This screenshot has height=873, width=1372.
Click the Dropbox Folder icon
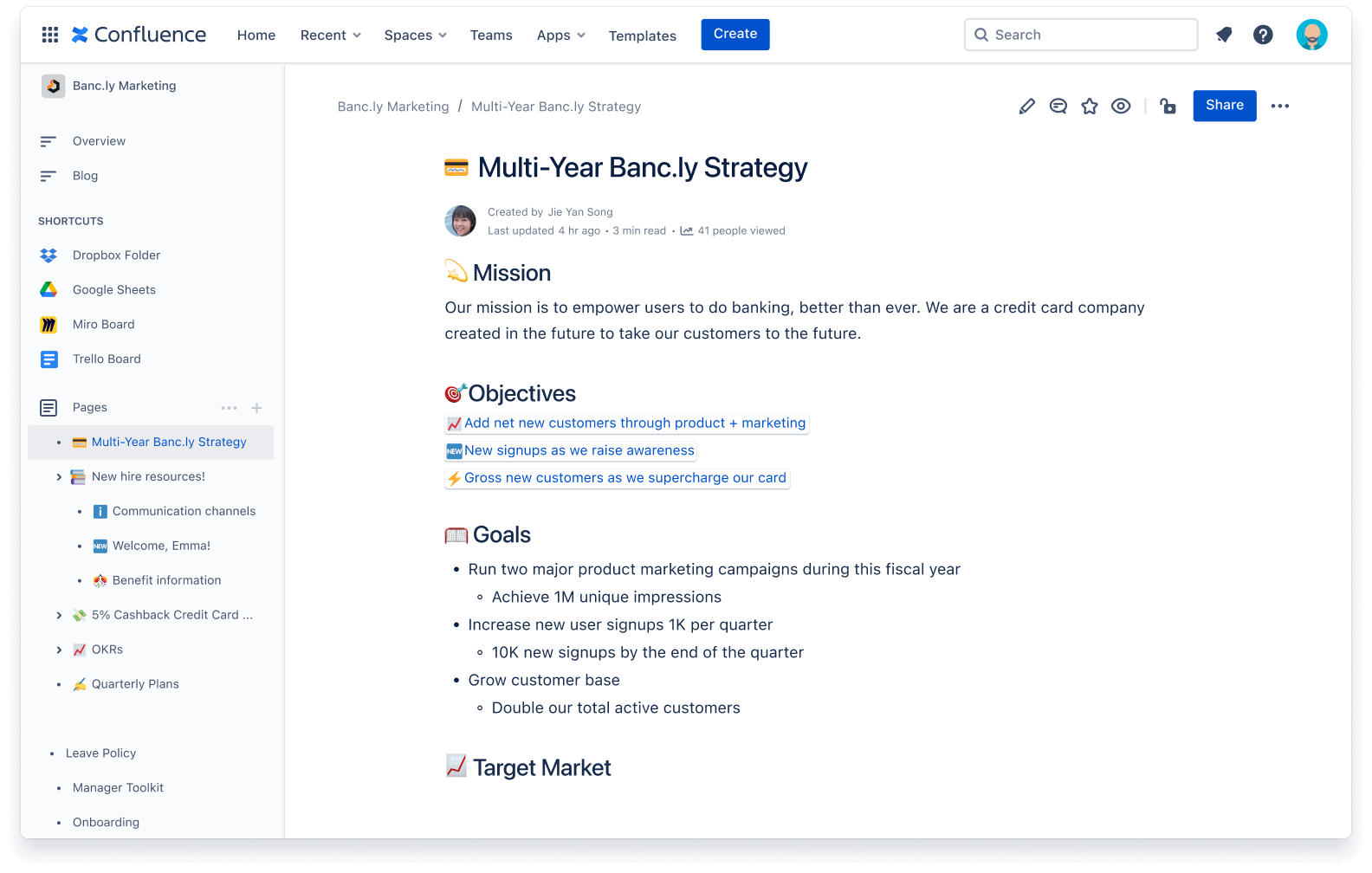pos(49,255)
